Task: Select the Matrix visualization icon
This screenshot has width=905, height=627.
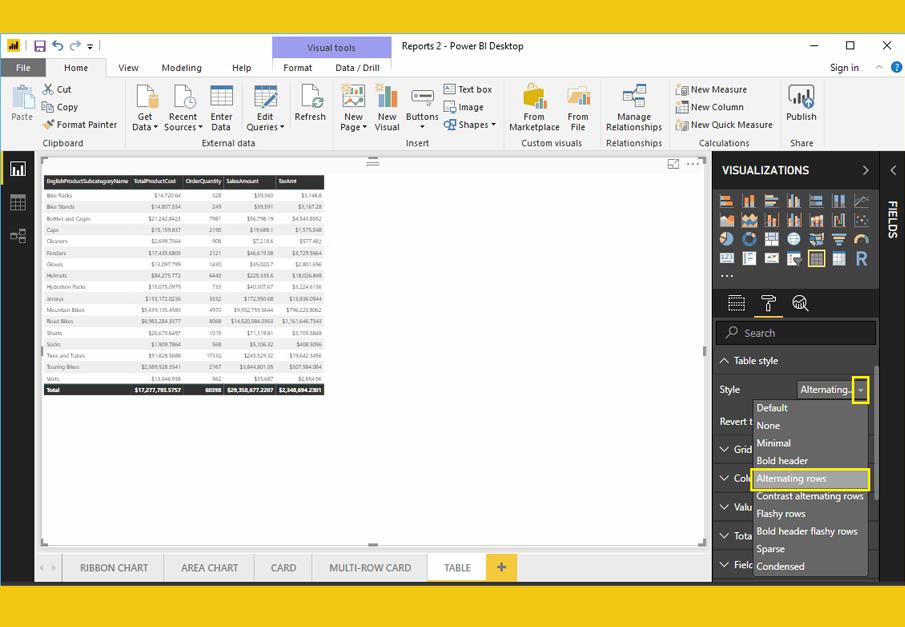Action: tap(839, 258)
